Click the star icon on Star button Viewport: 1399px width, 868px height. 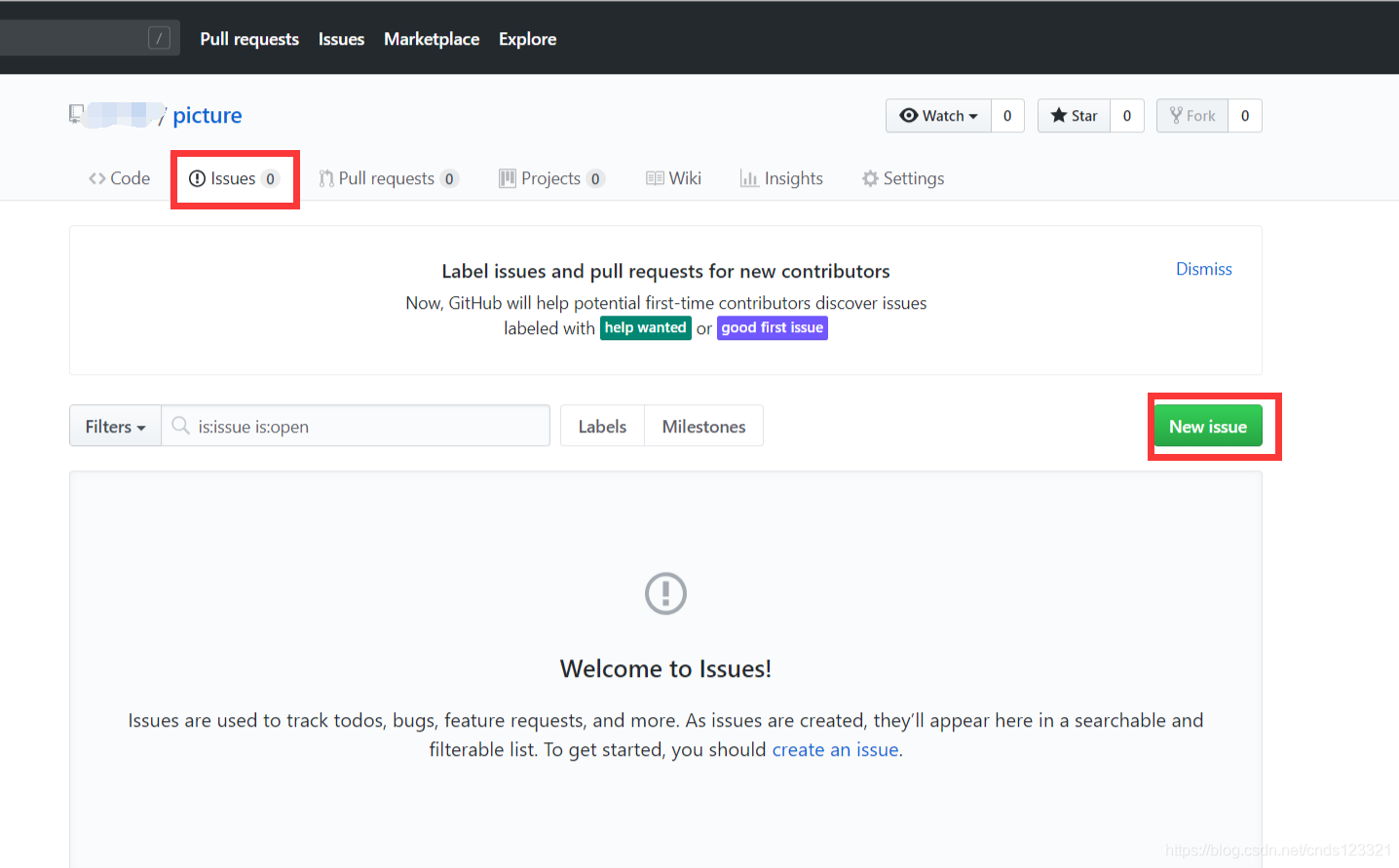tap(1059, 115)
